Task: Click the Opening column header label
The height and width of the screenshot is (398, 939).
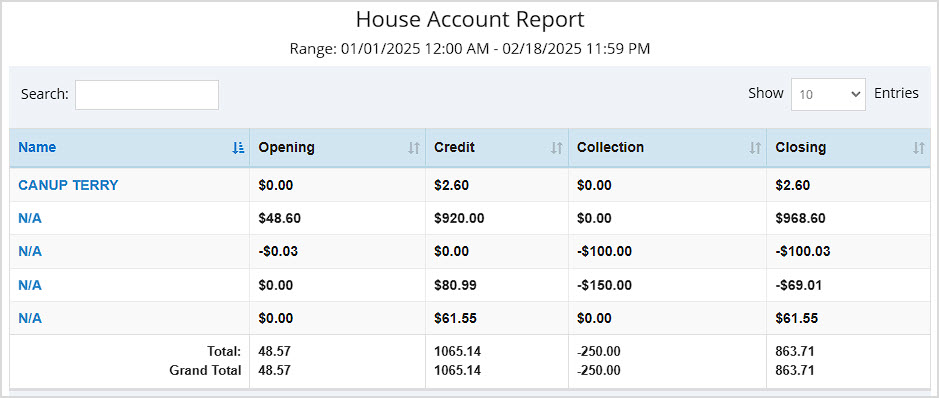Action: (x=286, y=147)
